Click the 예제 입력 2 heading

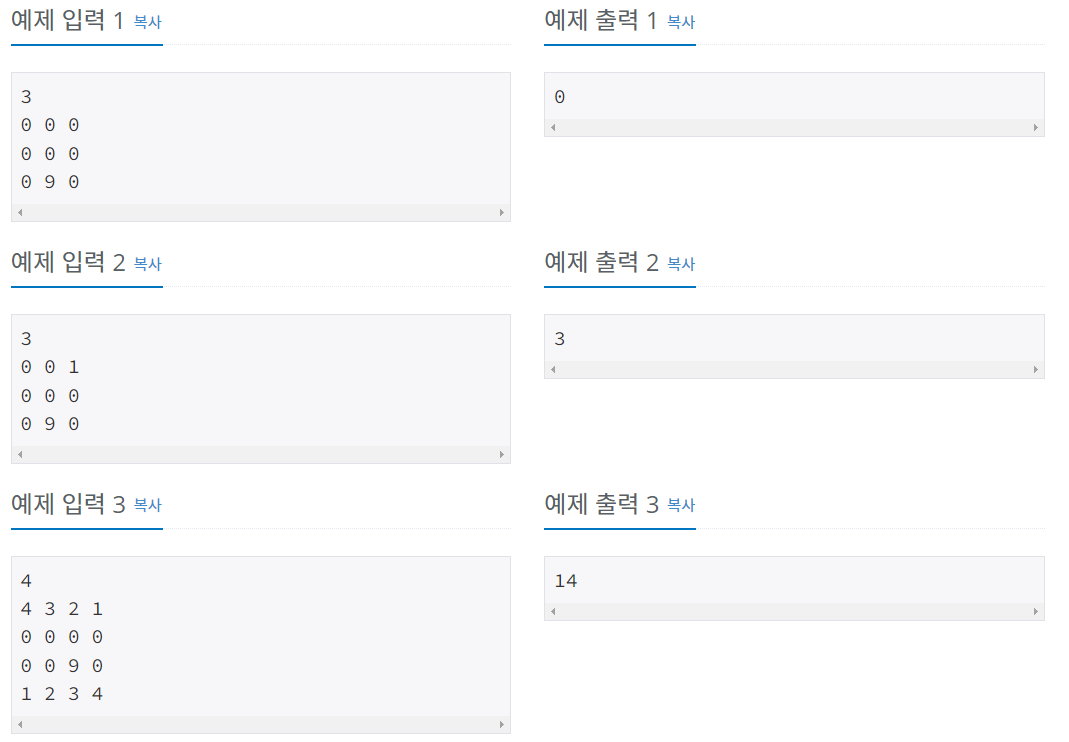coord(68,262)
